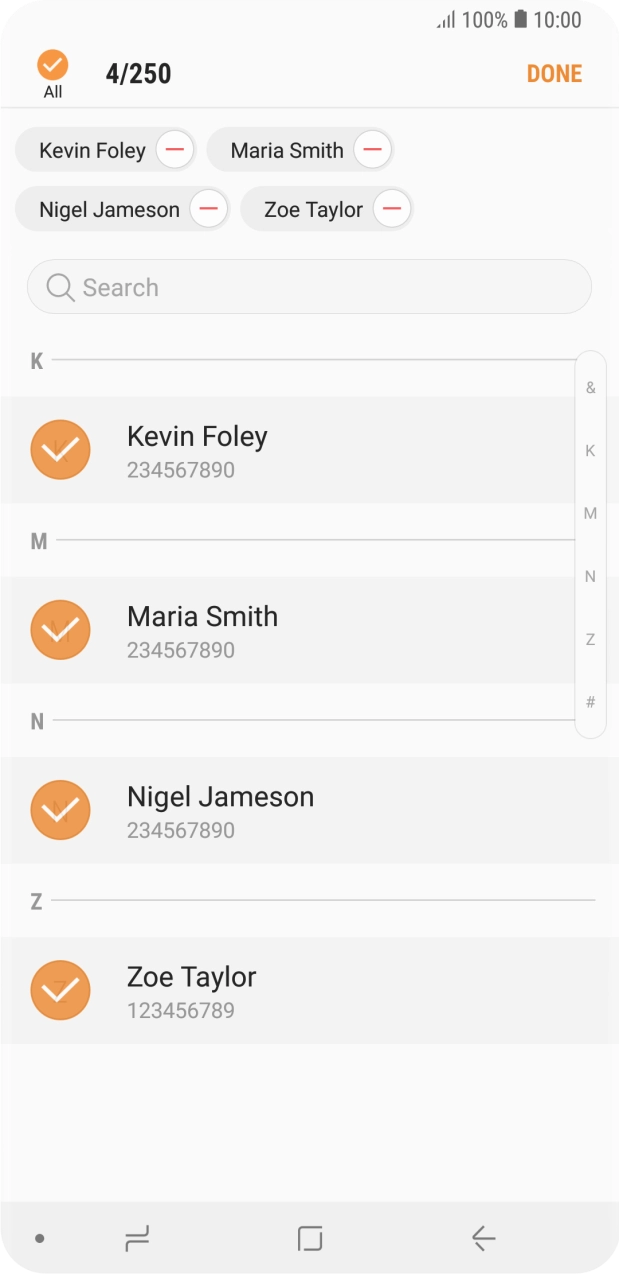Open recent apps from navigation bar
The image size is (619, 1274).
pyautogui.click(x=137, y=1239)
